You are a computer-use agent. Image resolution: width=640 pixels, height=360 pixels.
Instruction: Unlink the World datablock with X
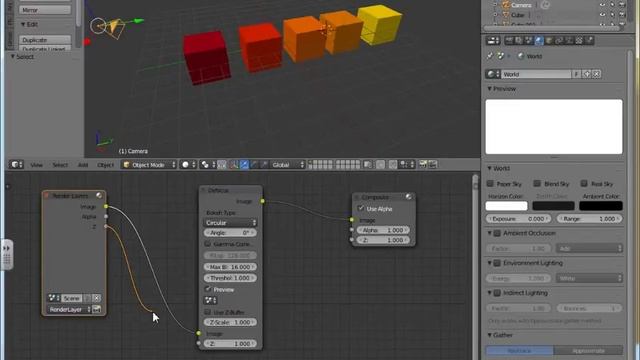(596, 74)
